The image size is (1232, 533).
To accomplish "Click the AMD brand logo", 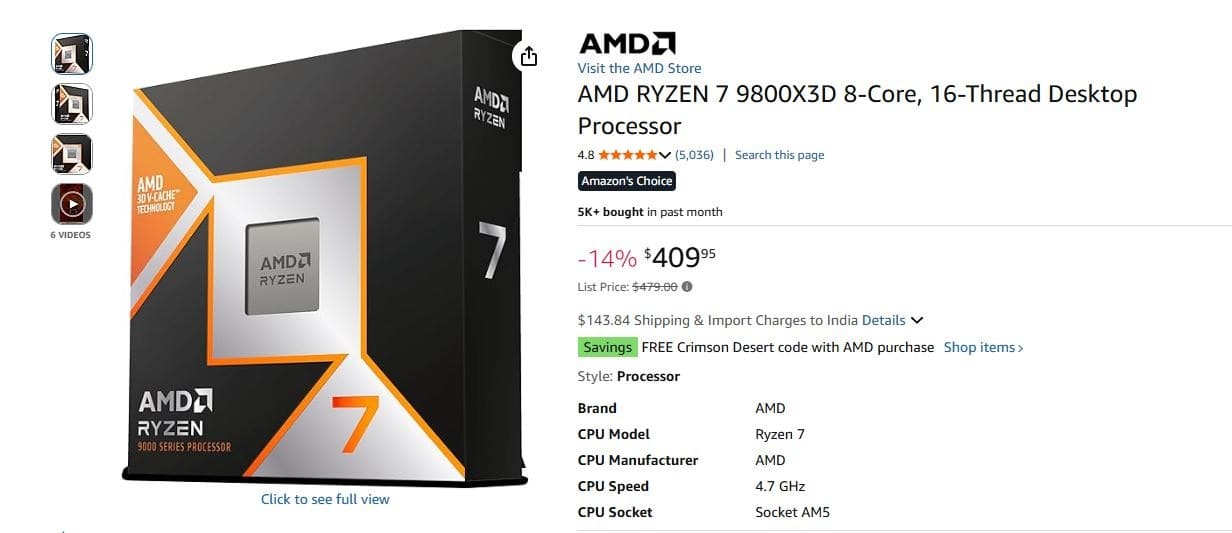I will (627, 43).
